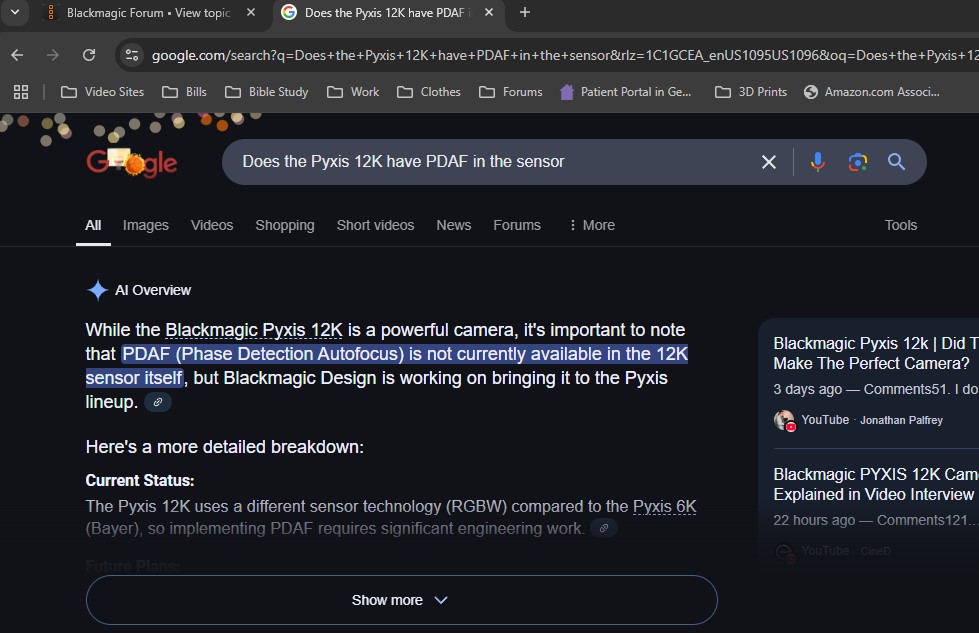This screenshot has width=979, height=633.
Task: Open source link icon after 'lineup.'
Action: click(x=158, y=403)
